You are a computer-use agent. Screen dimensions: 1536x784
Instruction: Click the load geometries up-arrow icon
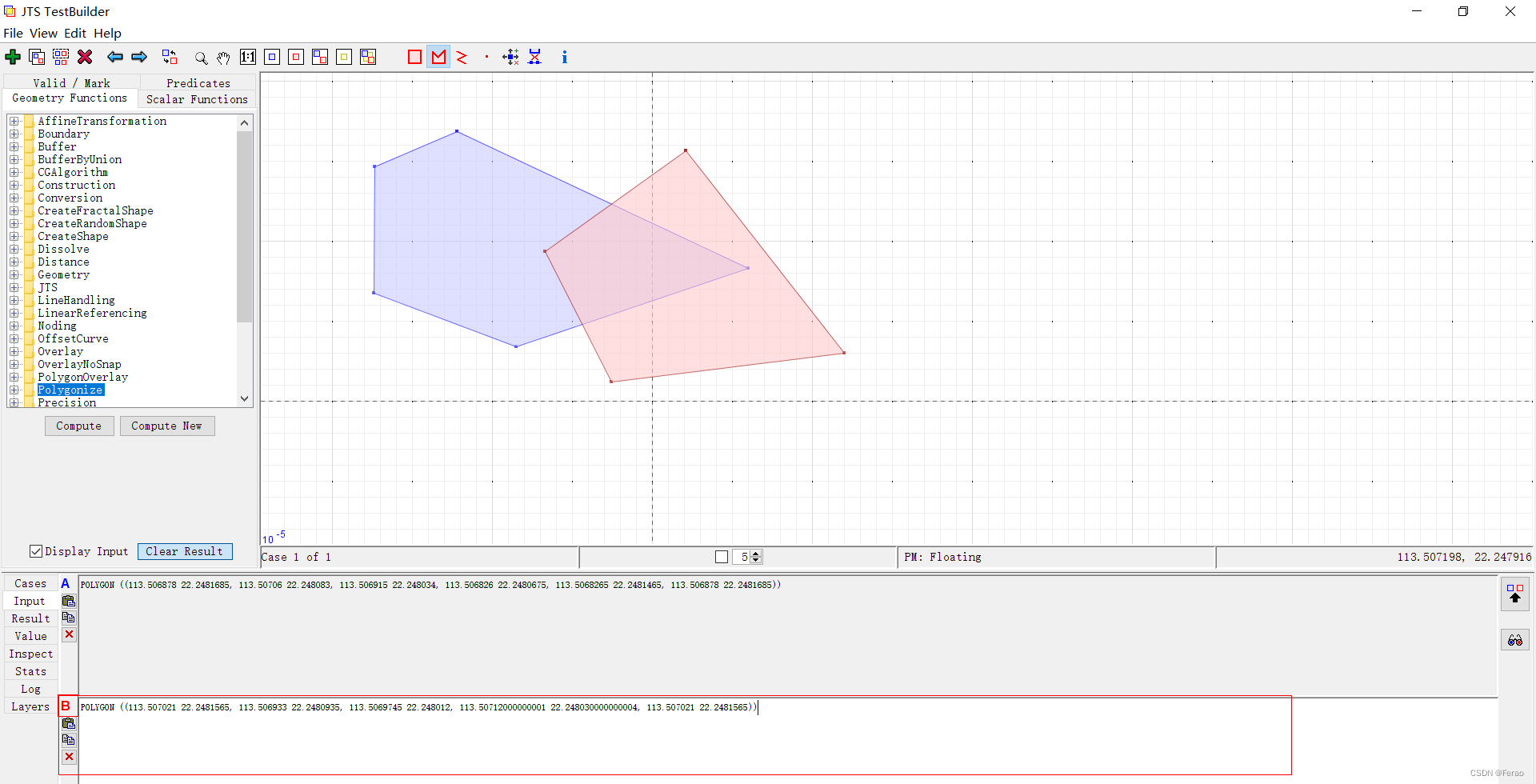[x=1515, y=594]
